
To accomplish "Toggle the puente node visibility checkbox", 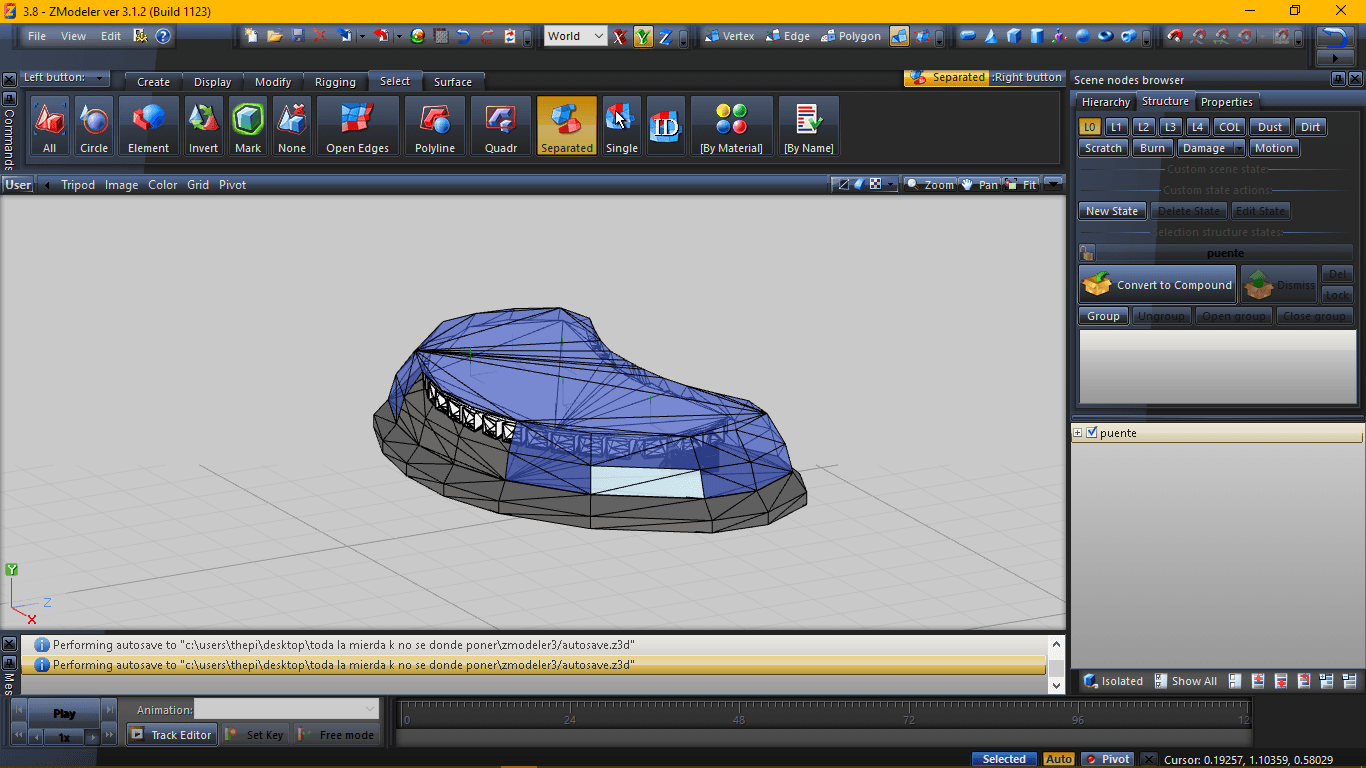I will pos(1092,433).
